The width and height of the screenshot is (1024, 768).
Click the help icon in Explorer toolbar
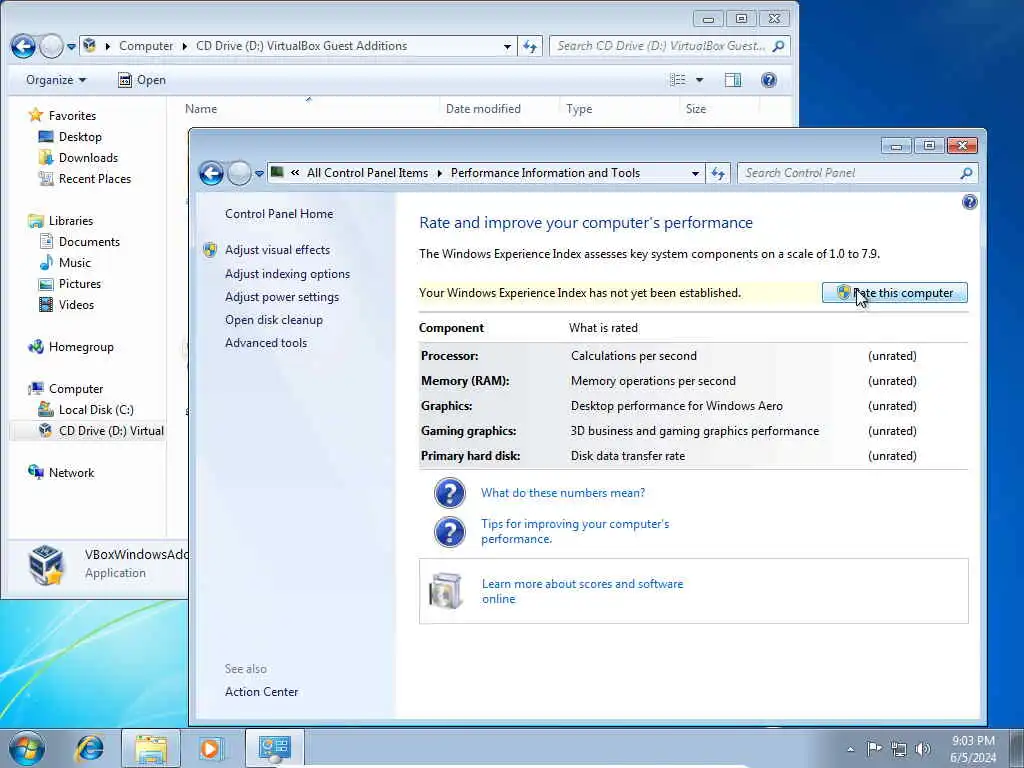point(769,80)
